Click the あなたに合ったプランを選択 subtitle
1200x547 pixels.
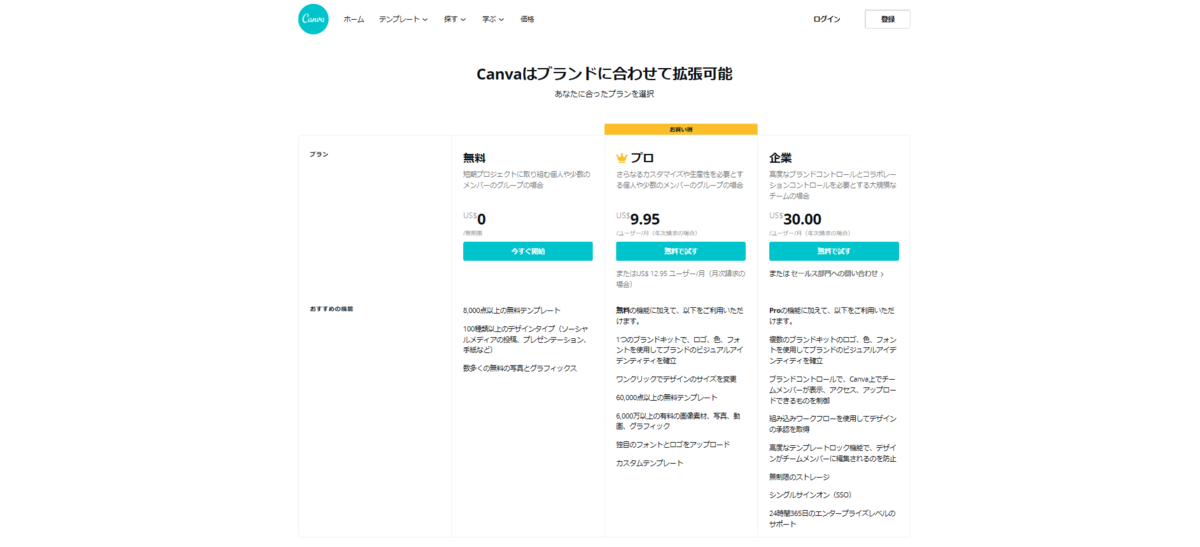click(604, 94)
